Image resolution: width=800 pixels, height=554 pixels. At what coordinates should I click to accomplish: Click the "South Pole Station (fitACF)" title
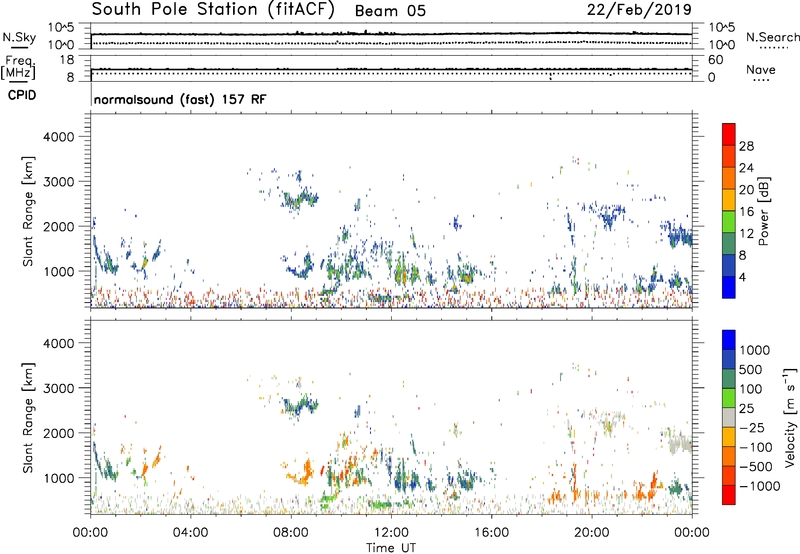[x=213, y=9]
